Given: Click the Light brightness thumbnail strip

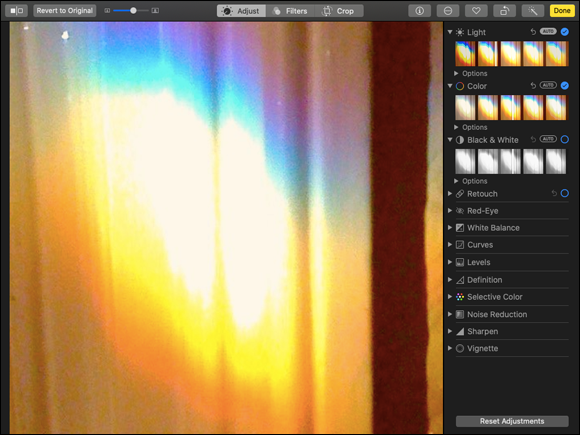Looking at the screenshot, I should [x=511, y=54].
